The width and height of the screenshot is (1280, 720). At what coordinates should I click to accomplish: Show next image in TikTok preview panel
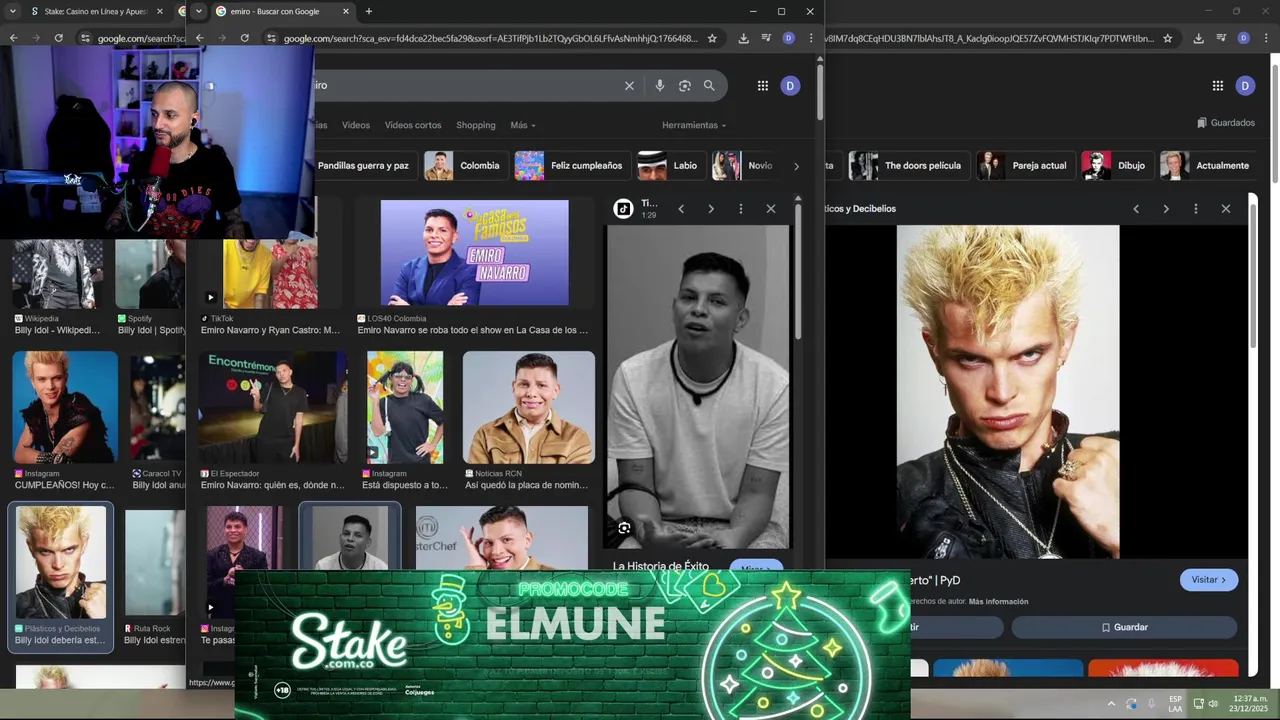[711, 209]
